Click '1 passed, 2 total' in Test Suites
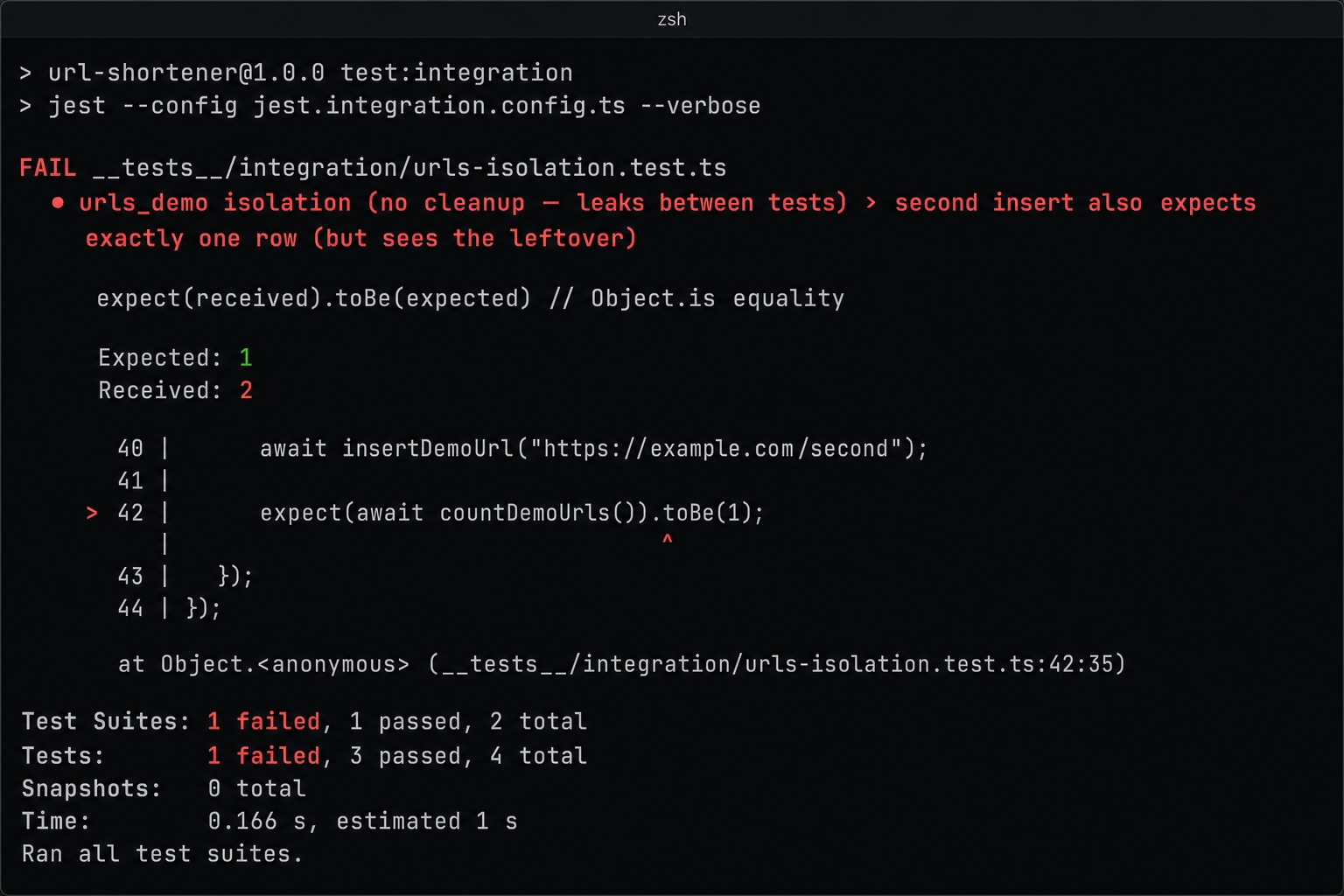The image size is (1344, 896). click(468, 721)
